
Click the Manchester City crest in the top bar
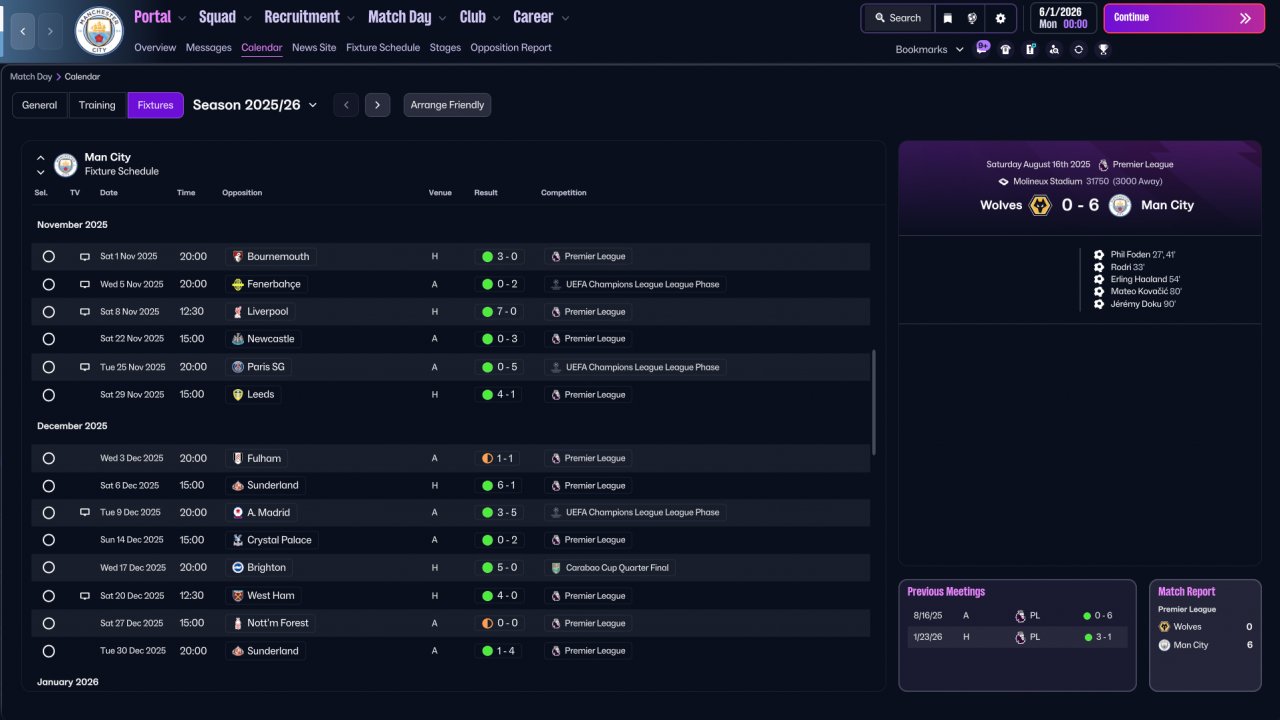[99, 31]
